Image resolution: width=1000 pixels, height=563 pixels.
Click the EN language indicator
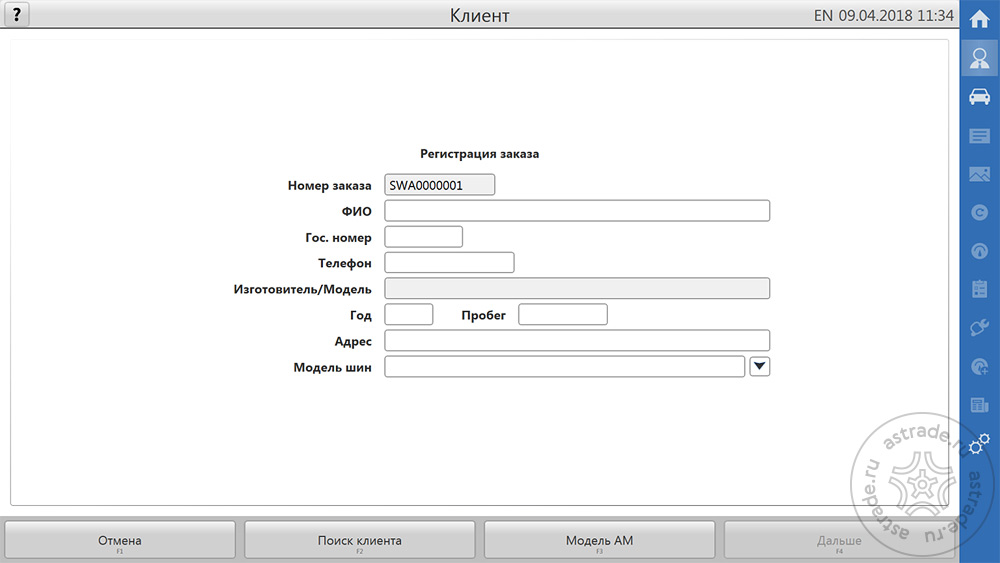823,15
